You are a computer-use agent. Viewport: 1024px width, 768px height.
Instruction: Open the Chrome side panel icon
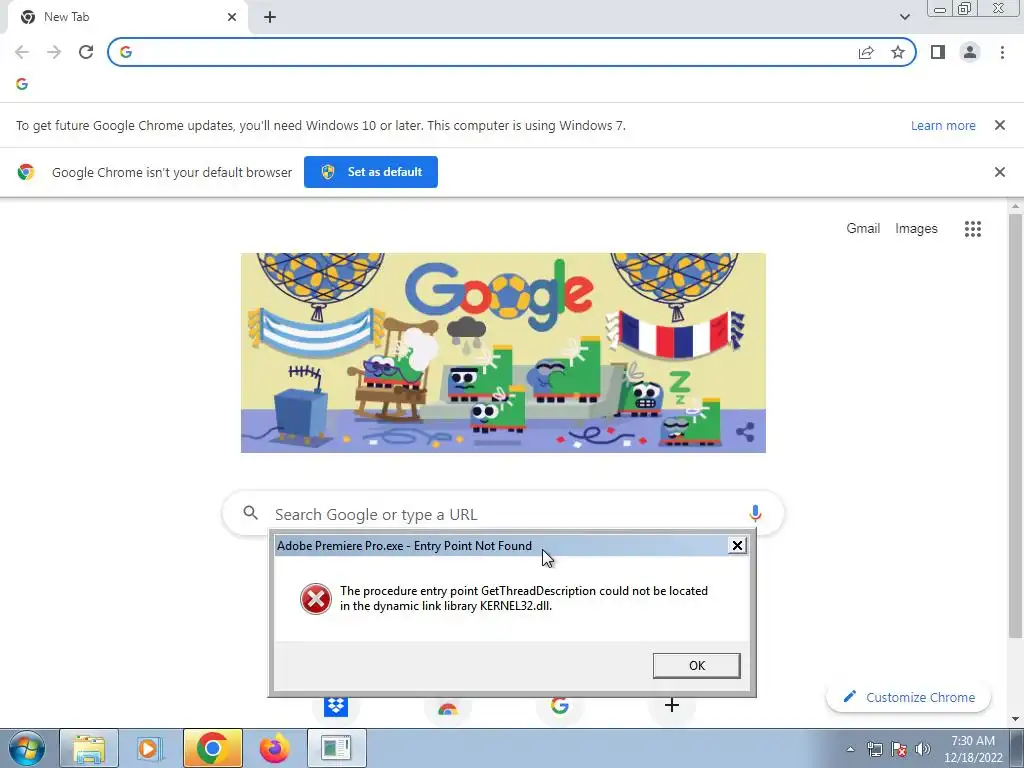click(x=938, y=52)
